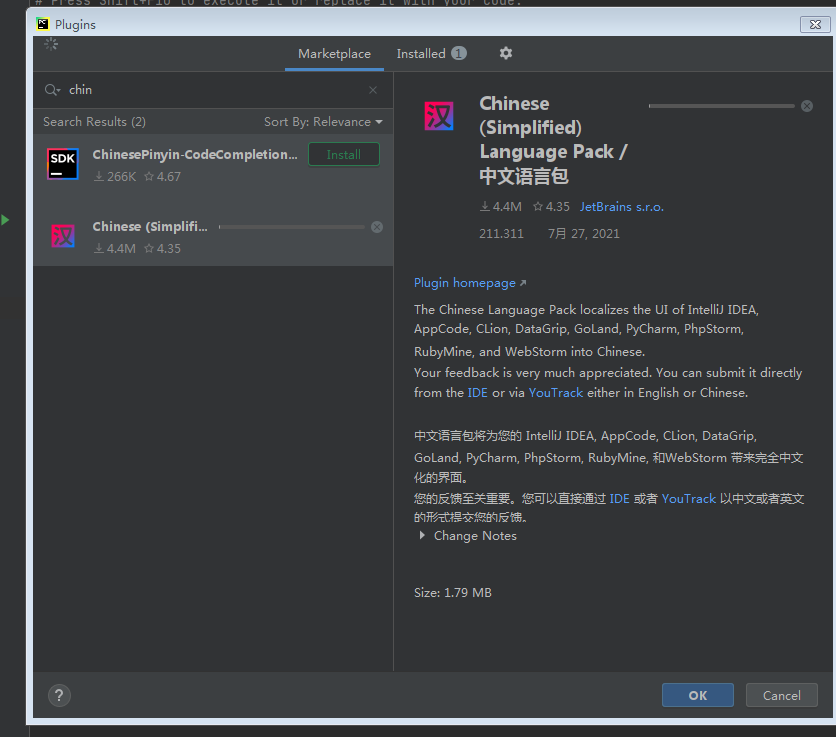This screenshot has height=737, width=836.
Task: Cancel Chinese language pack download in list
Action: [x=377, y=227]
